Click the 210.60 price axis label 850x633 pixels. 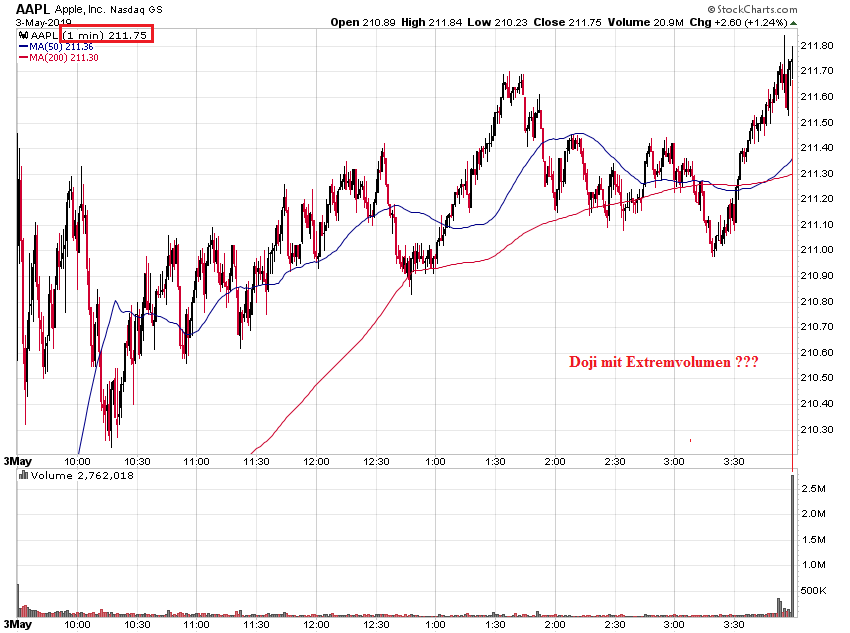[x=816, y=352]
